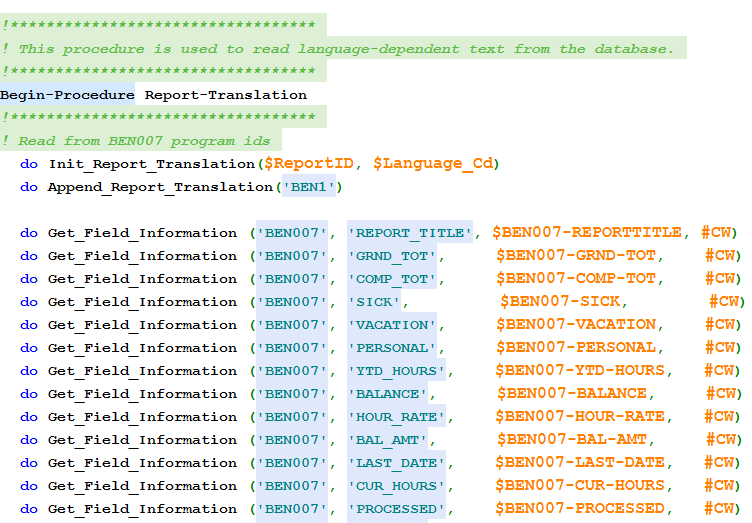Click the '$BEN007-COMP-TOT' variable
The height and width of the screenshot is (523, 752).
tap(576, 279)
